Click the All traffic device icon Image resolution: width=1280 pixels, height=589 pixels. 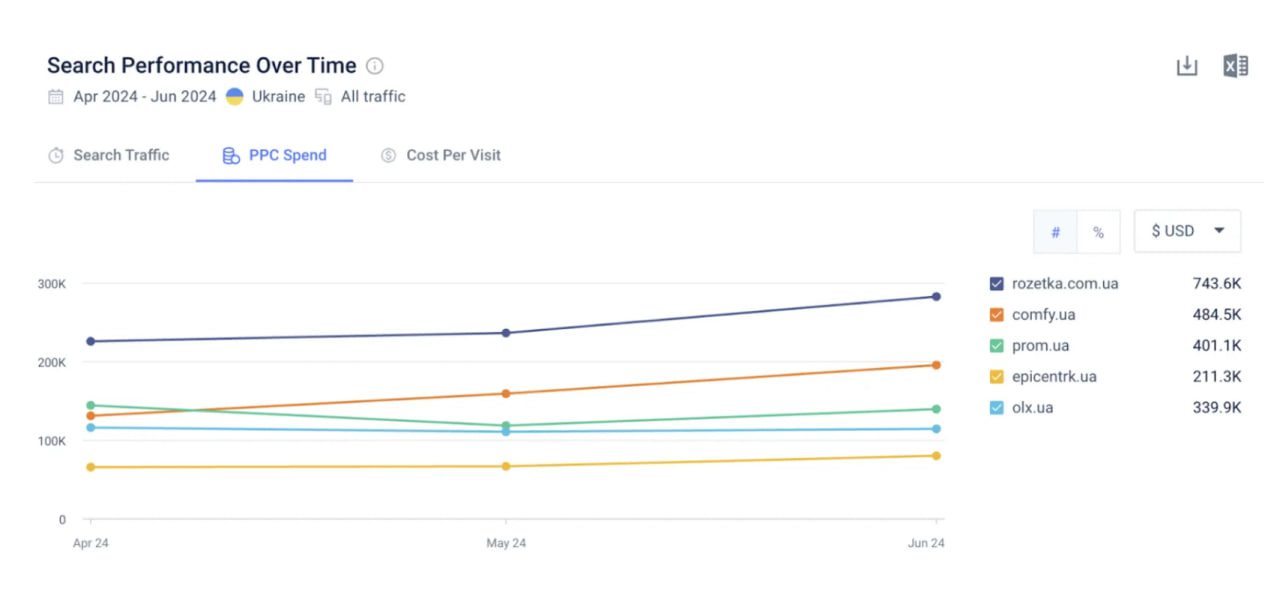(x=323, y=97)
